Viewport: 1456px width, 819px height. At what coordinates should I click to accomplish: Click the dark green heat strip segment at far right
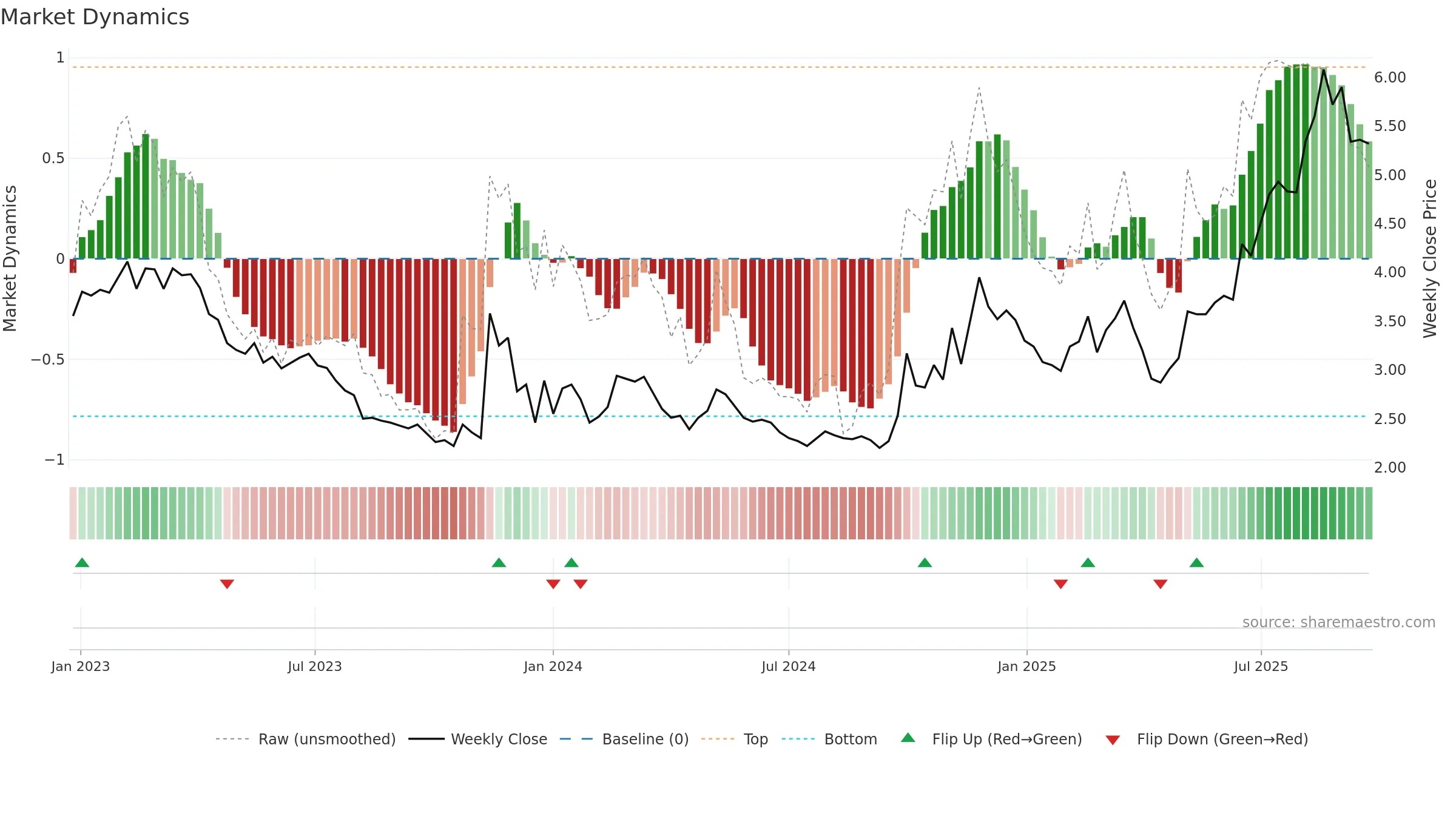coord(1369,513)
